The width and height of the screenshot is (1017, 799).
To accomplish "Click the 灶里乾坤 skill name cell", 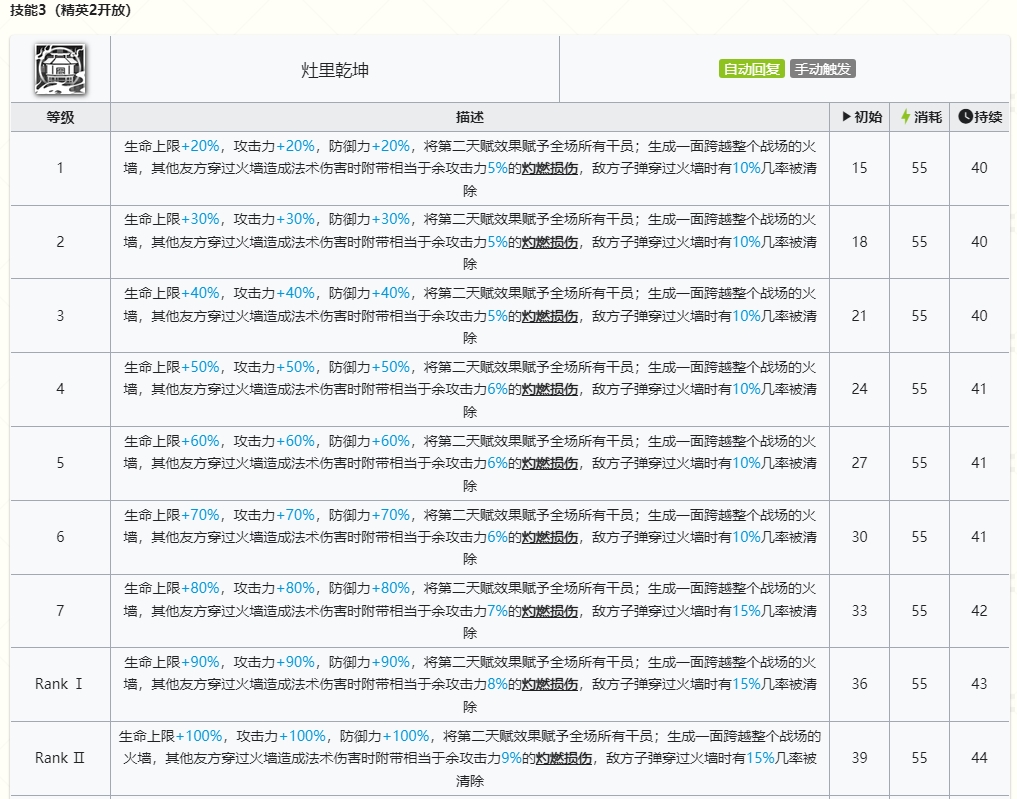I will (334, 70).
